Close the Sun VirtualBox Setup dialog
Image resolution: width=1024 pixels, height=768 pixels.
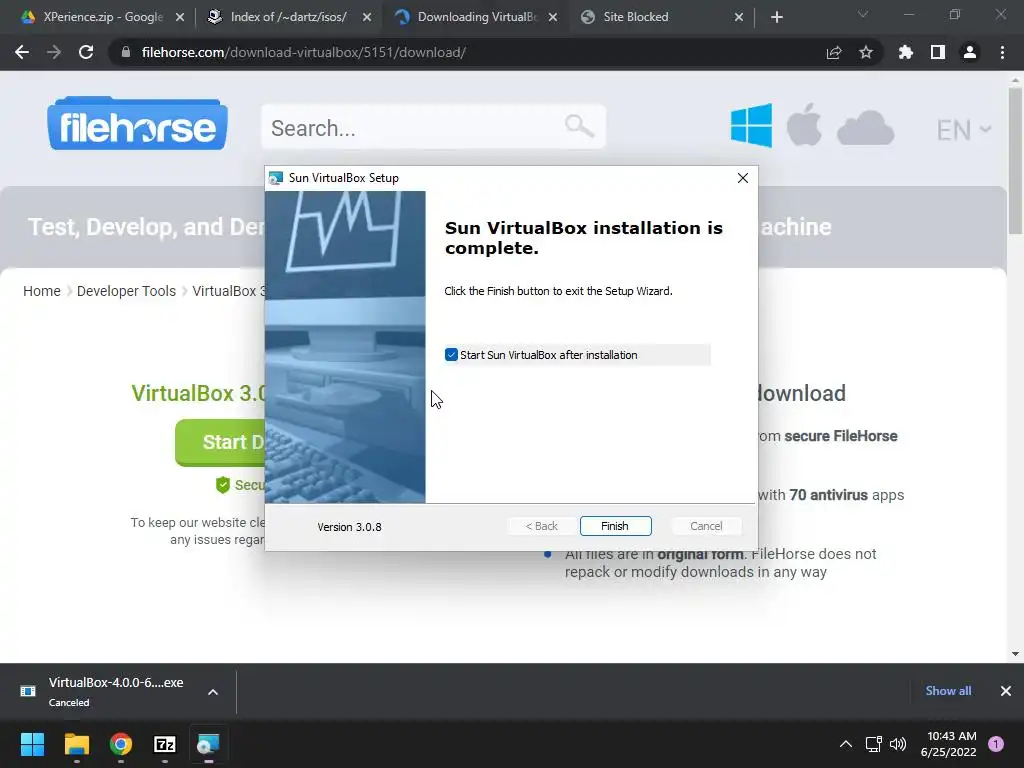743,178
